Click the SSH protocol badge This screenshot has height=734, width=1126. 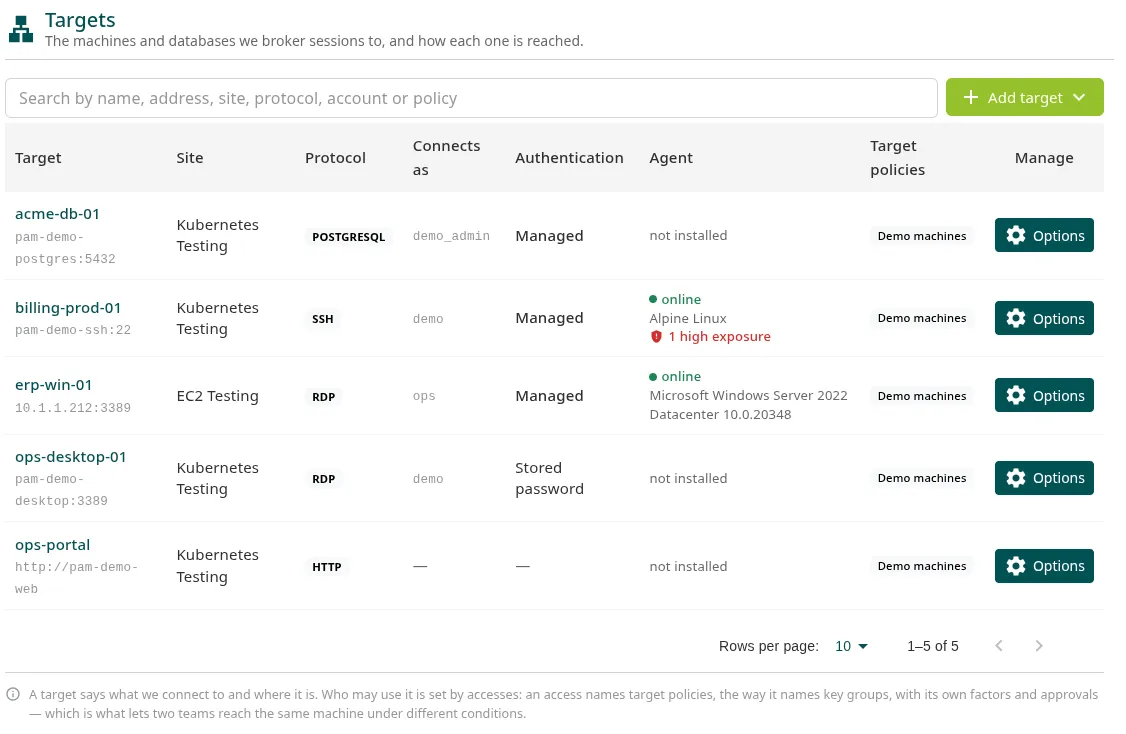322,319
